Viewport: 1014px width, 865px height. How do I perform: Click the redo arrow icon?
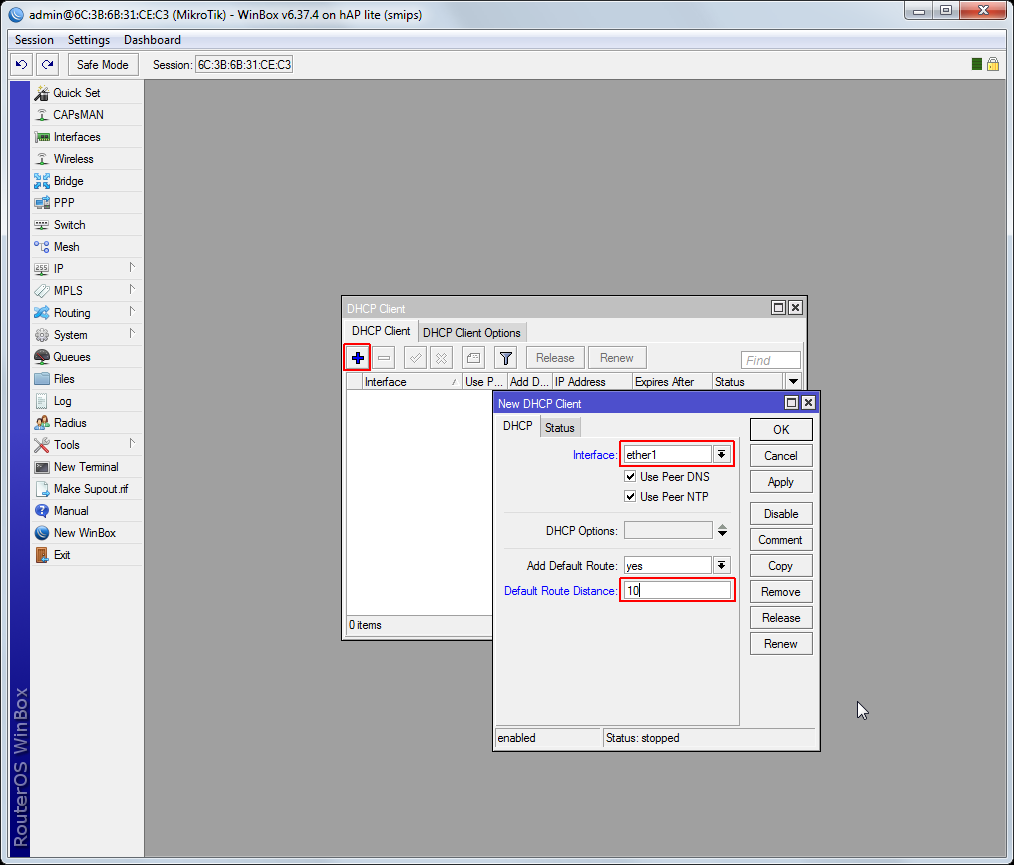coord(47,64)
